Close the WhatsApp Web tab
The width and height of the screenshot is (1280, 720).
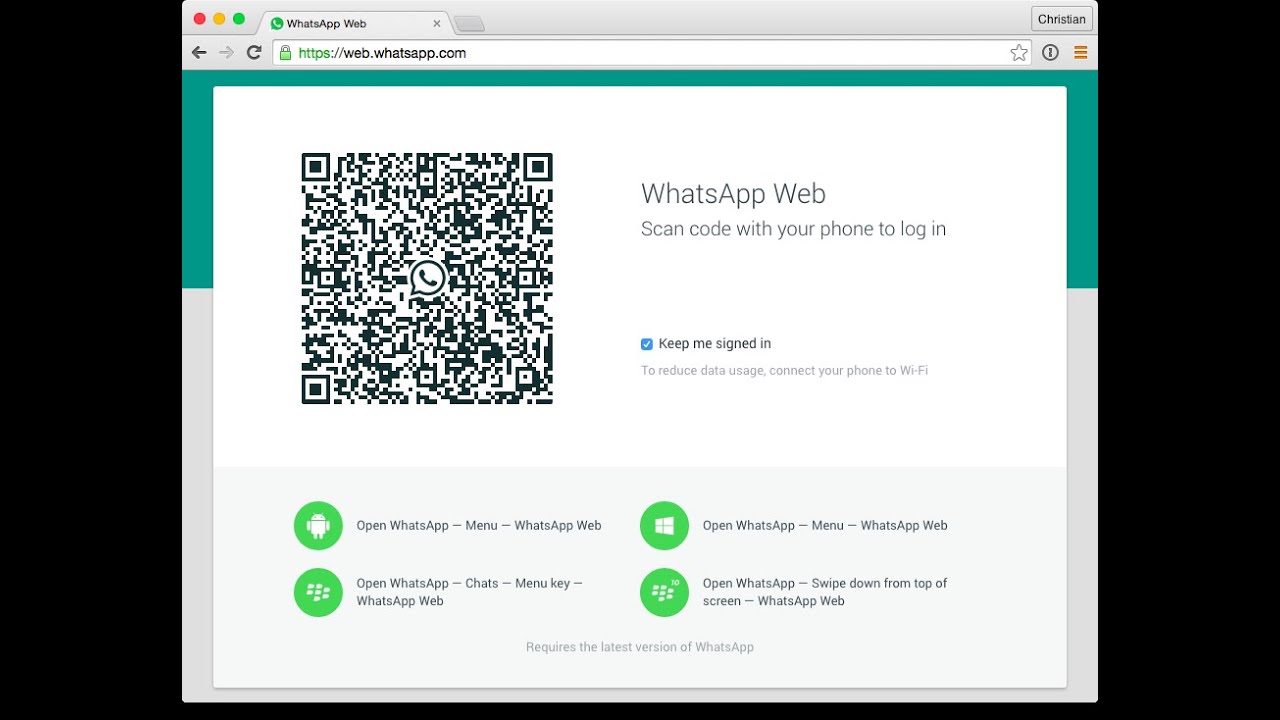(x=436, y=23)
